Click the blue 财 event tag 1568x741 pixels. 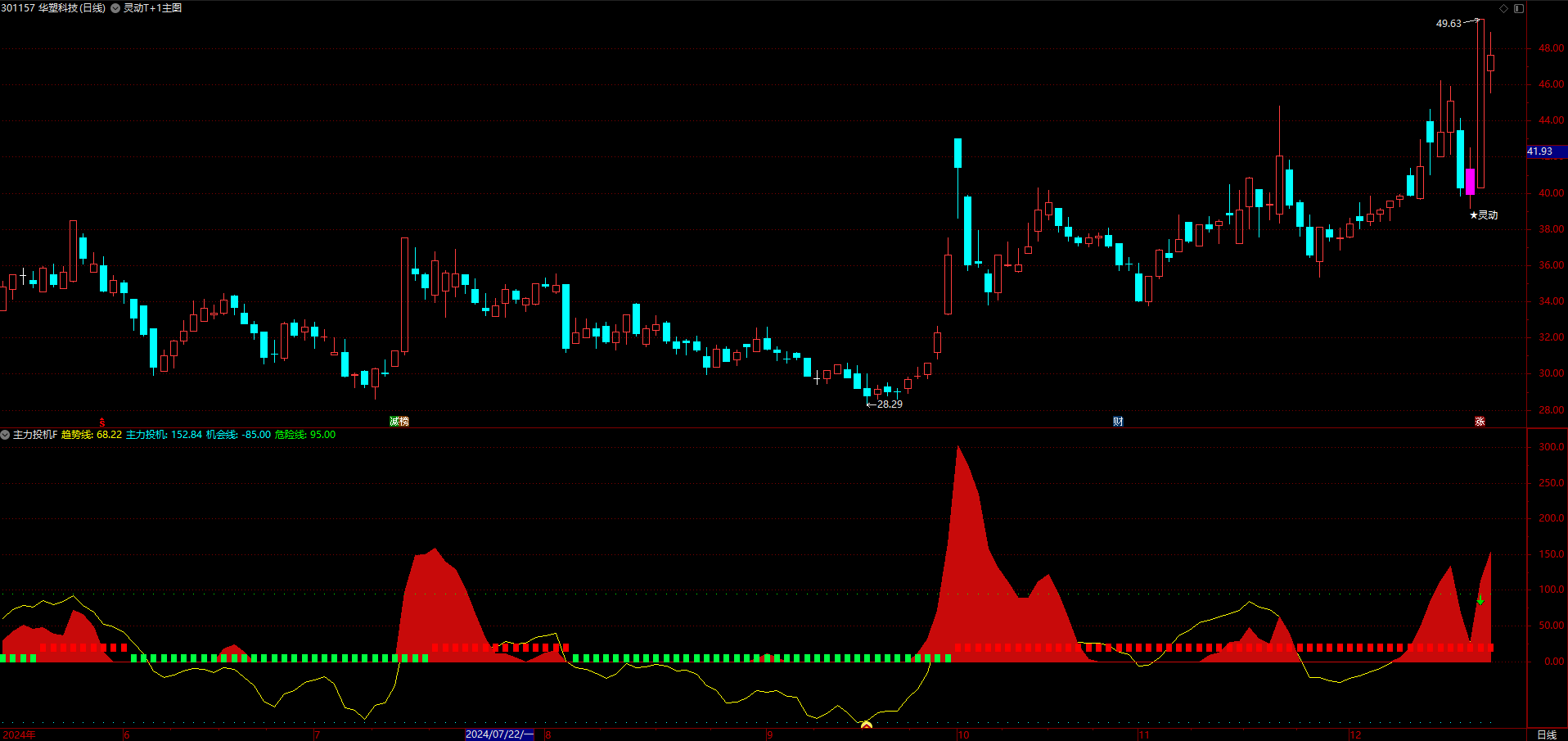click(1118, 422)
